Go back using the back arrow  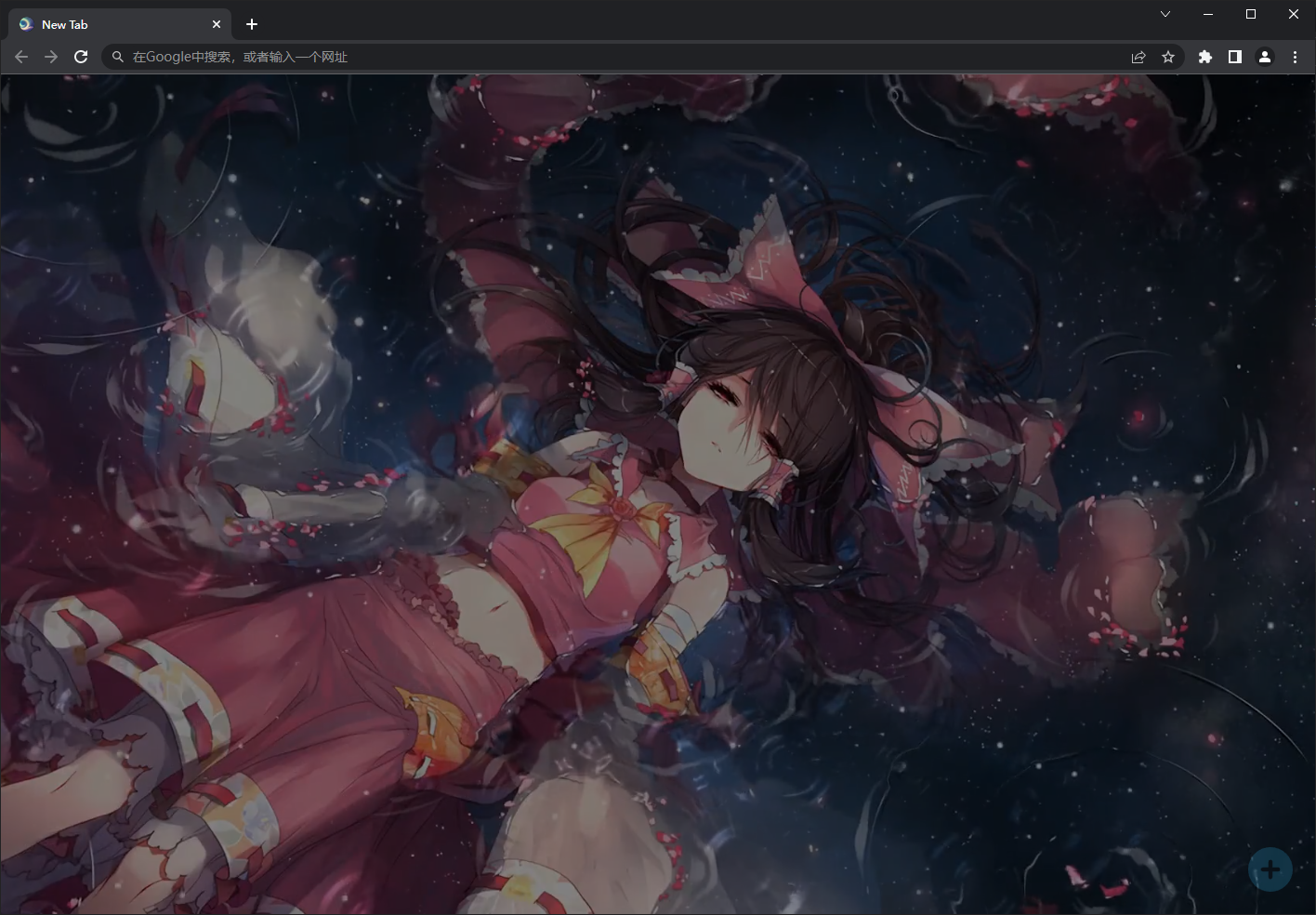(21, 57)
